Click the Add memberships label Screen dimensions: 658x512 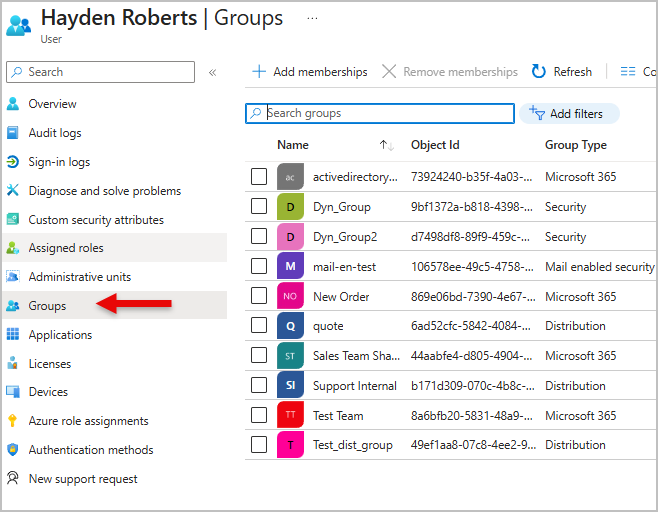(x=320, y=72)
